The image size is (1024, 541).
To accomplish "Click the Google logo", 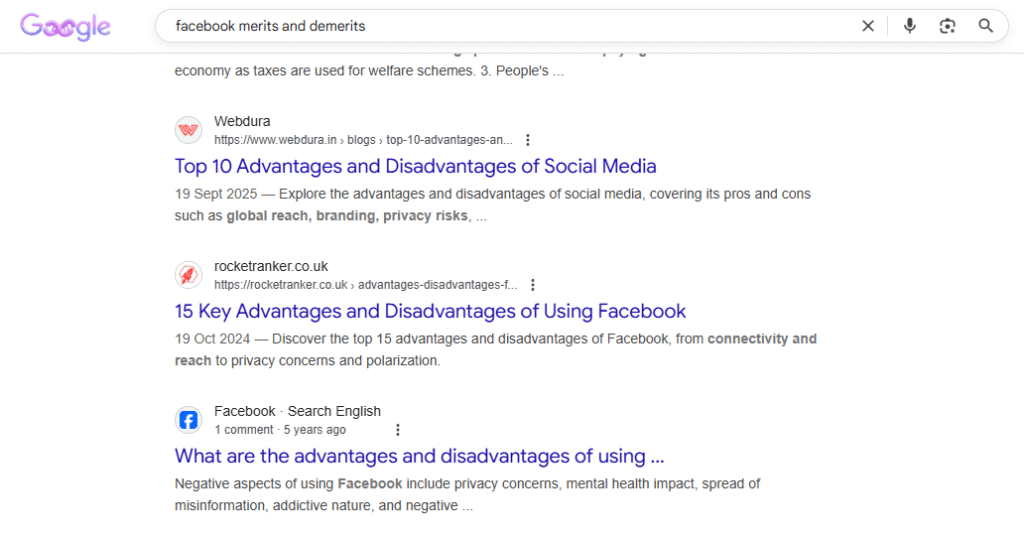I will coord(65,27).
